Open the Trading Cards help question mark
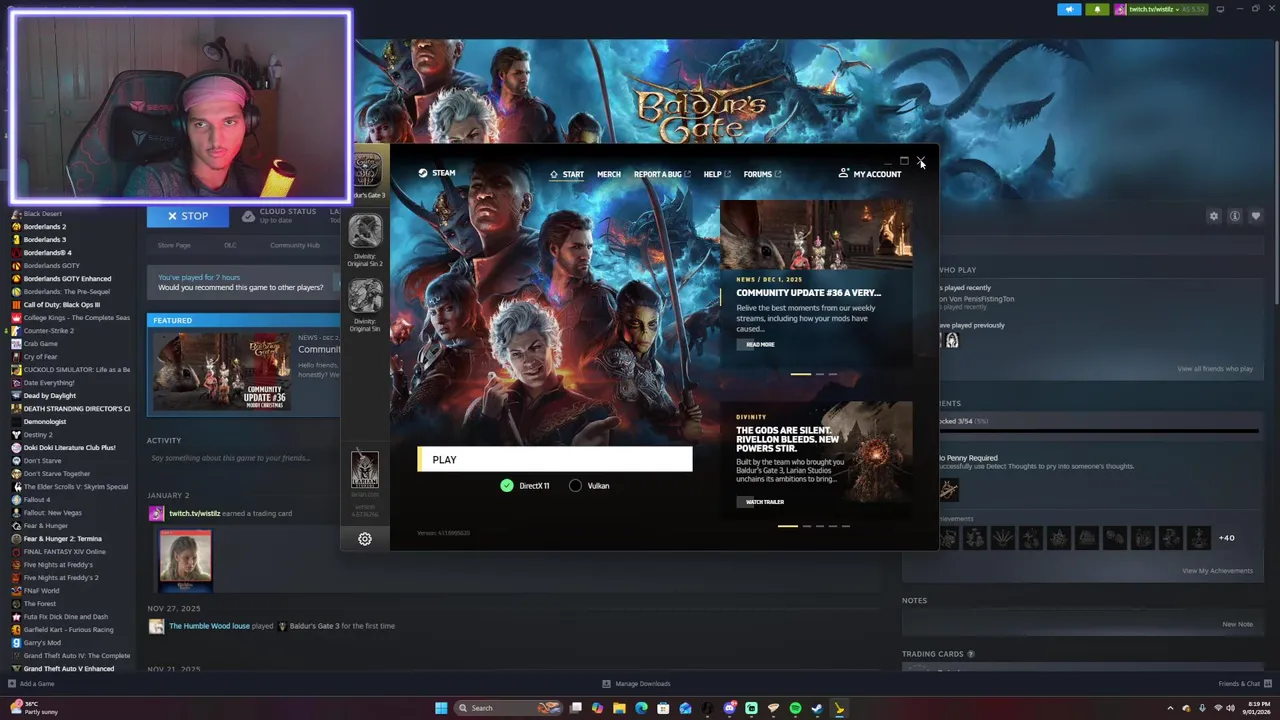Image resolution: width=1280 pixels, height=720 pixels. click(970, 654)
